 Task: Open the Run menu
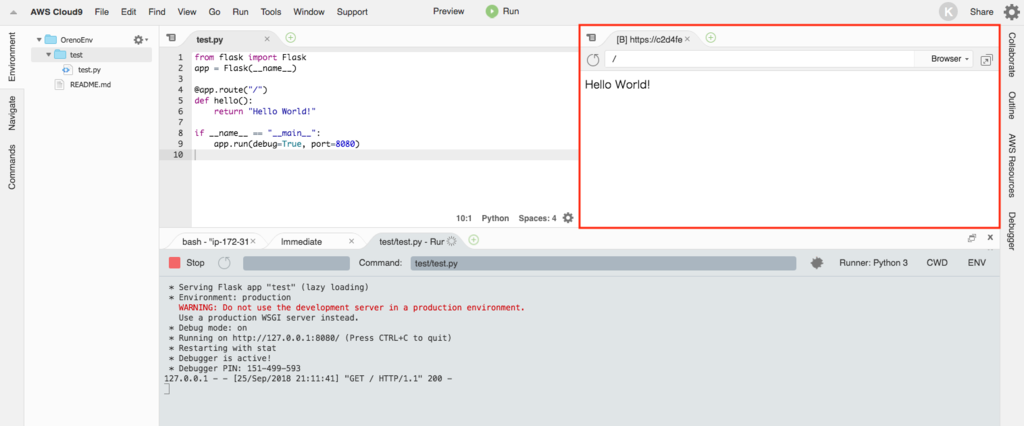tap(240, 12)
